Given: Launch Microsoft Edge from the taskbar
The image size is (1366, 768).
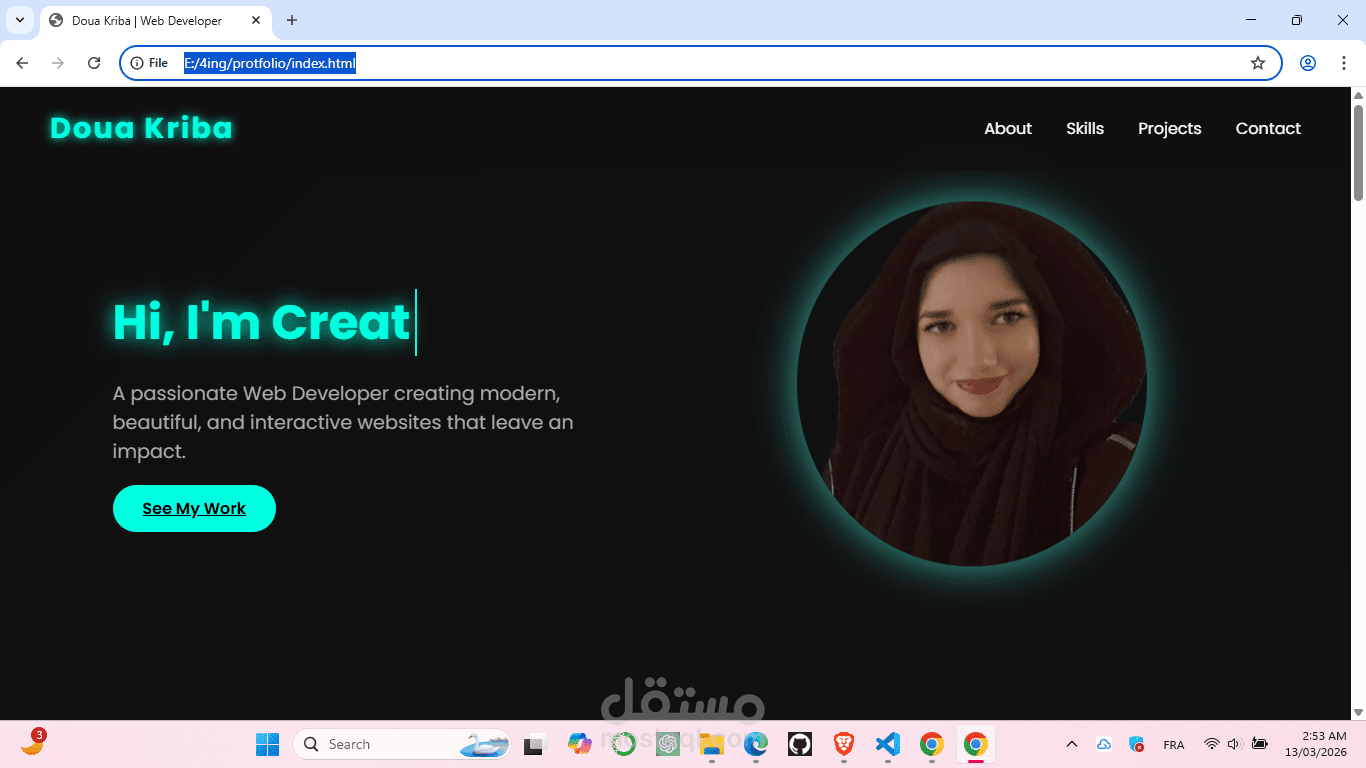Looking at the screenshot, I should [755, 744].
